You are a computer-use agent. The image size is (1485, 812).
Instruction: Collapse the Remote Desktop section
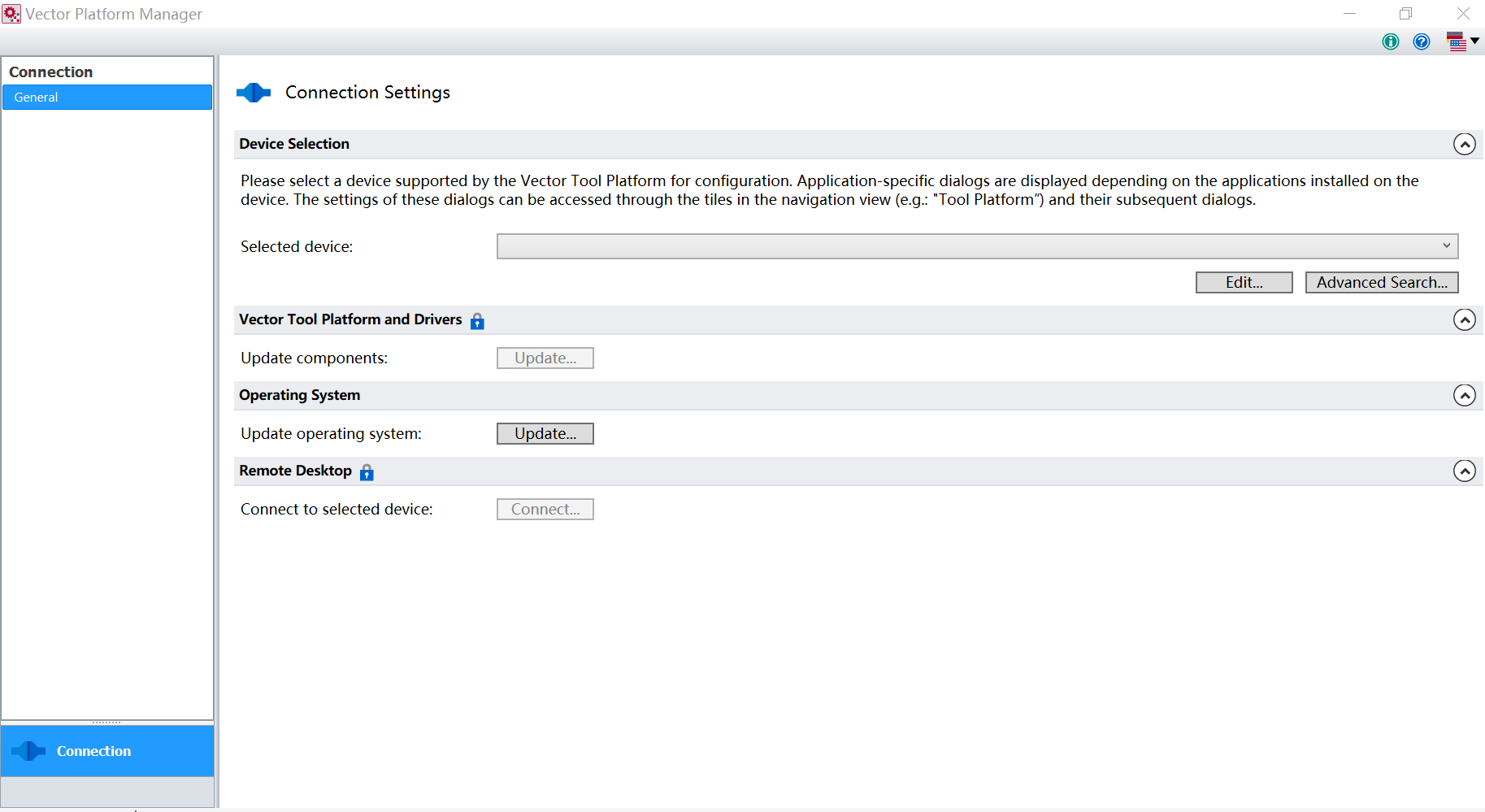pyautogui.click(x=1465, y=471)
